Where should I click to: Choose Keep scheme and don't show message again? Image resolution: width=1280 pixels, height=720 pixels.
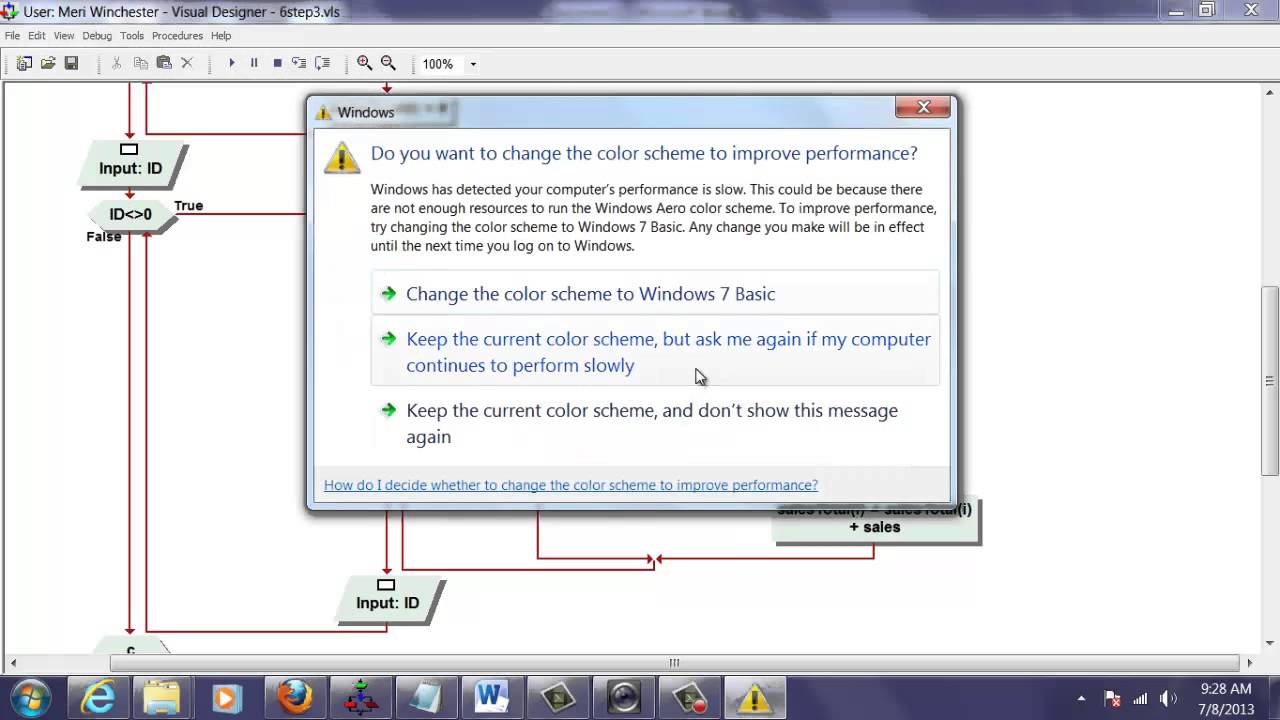655,423
